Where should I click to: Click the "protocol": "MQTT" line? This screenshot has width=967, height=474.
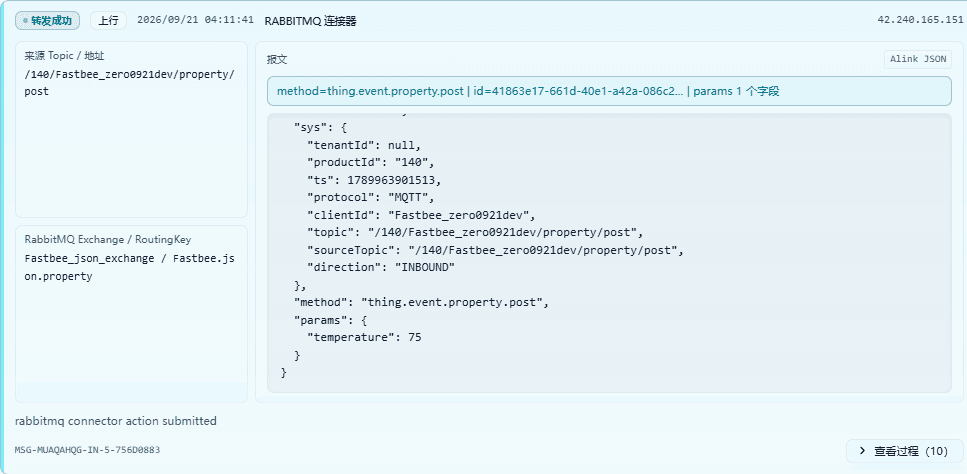(371, 198)
